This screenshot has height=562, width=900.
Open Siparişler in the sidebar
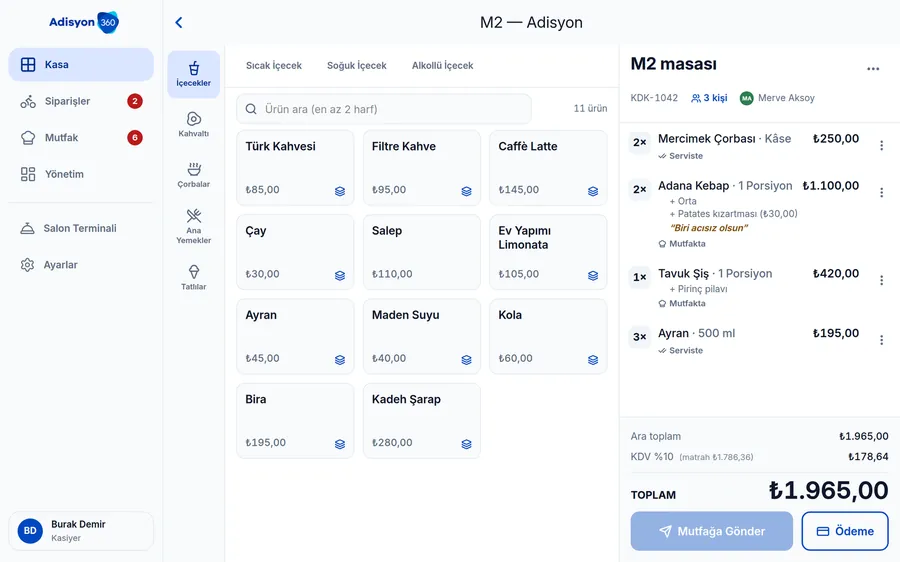click(81, 101)
